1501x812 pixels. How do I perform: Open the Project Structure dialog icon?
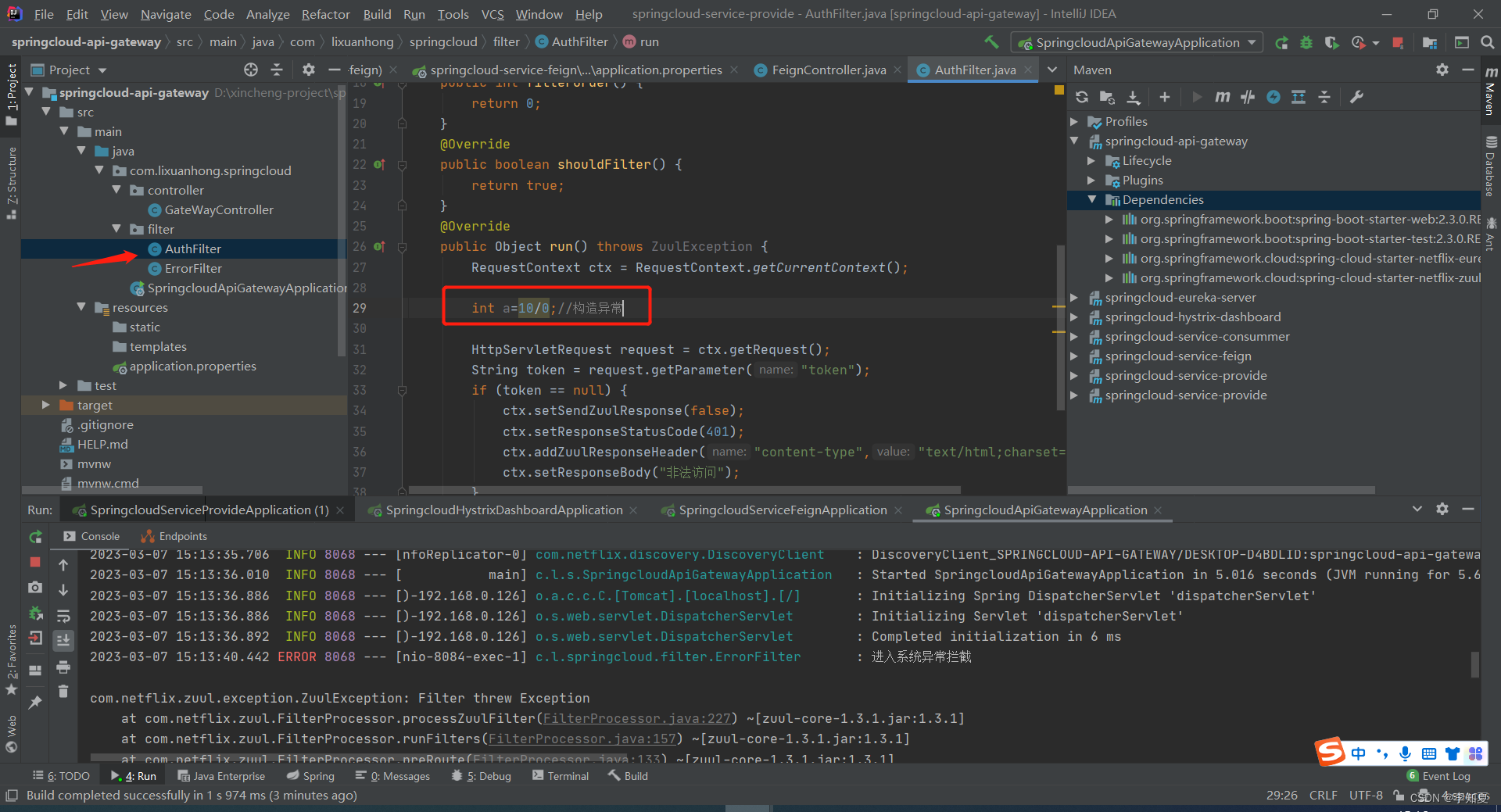(1430, 42)
